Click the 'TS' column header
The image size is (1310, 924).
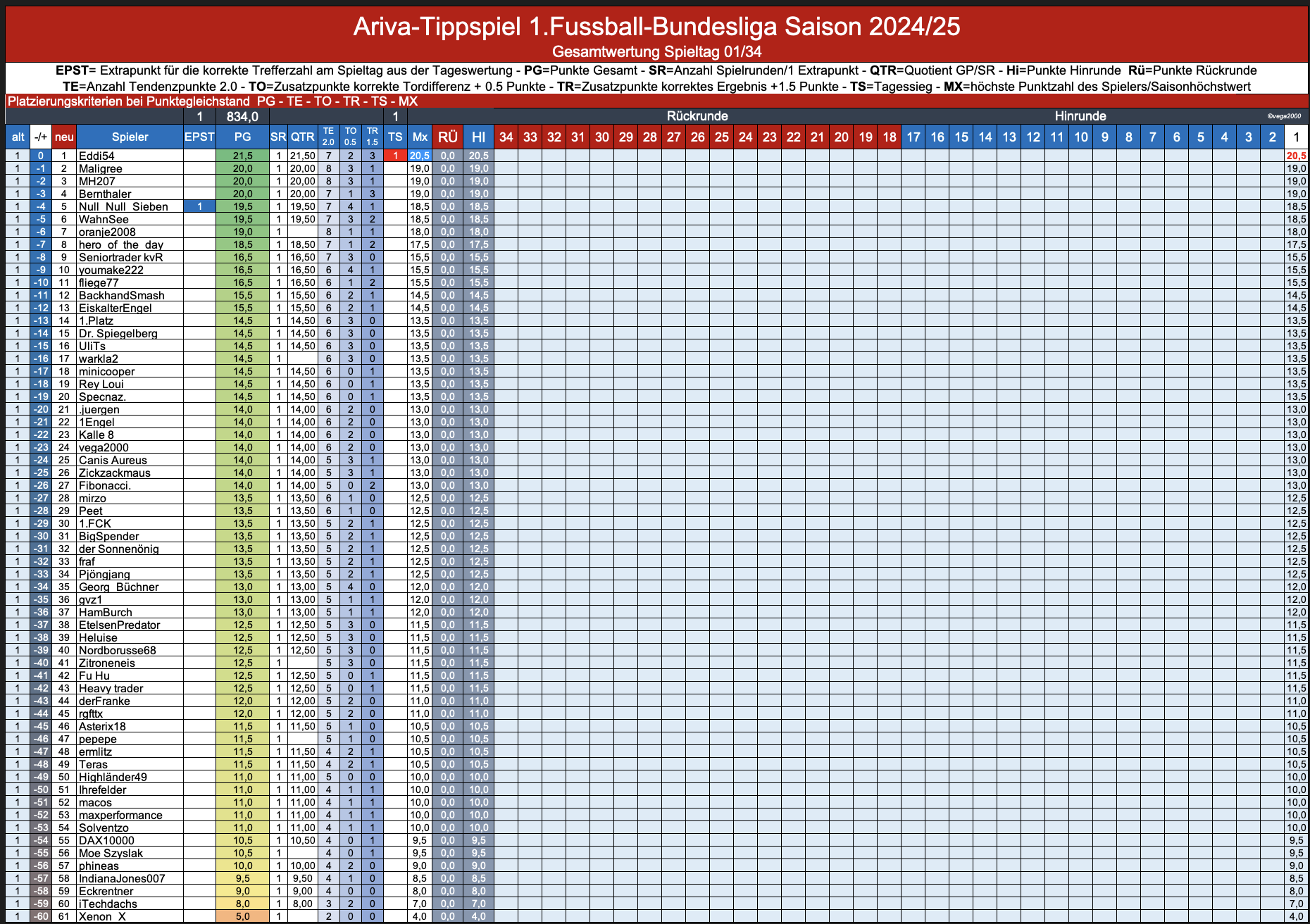pyautogui.click(x=396, y=137)
